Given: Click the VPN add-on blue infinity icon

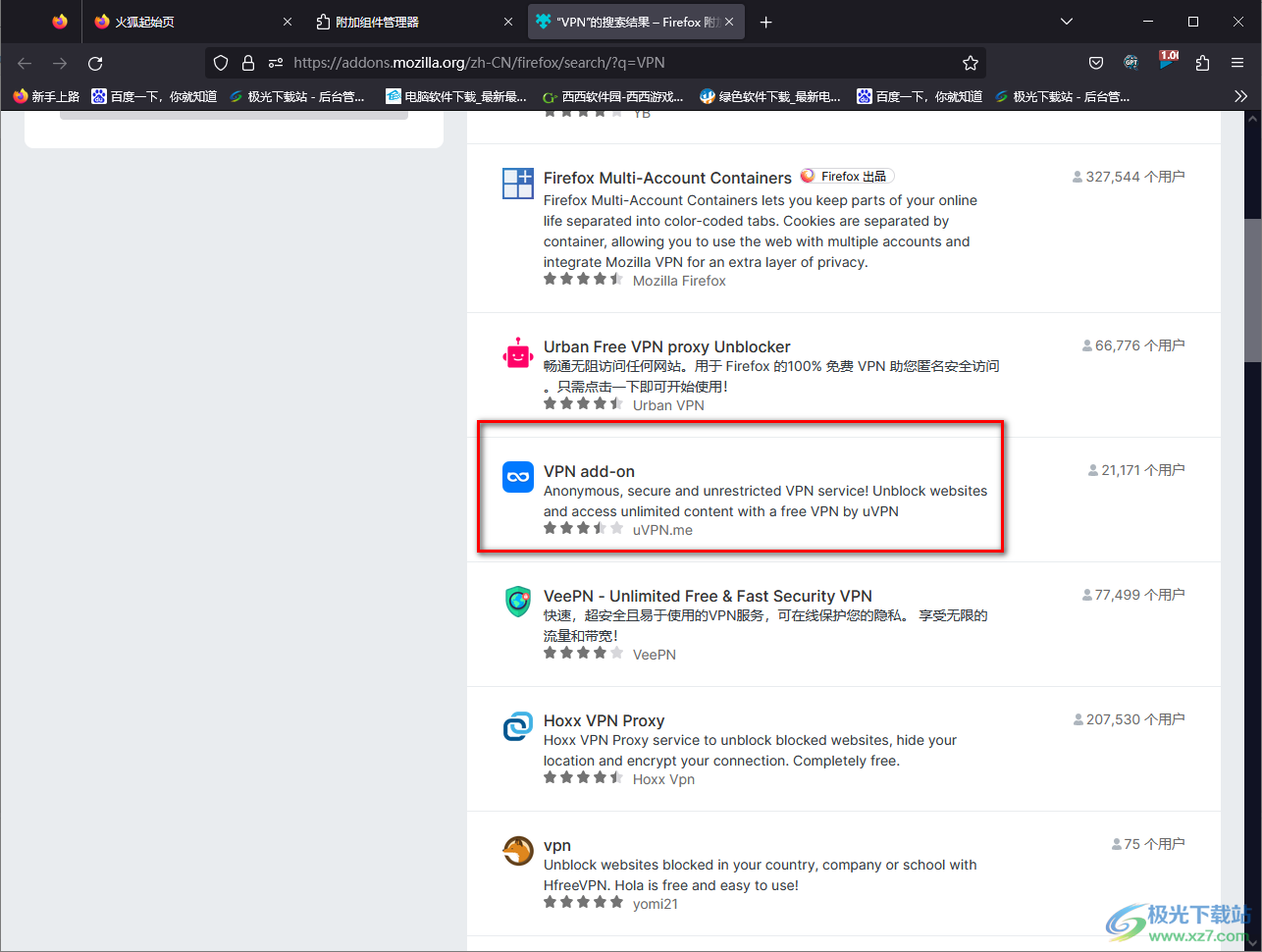Looking at the screenshot, I should click(x=517, y=477).
